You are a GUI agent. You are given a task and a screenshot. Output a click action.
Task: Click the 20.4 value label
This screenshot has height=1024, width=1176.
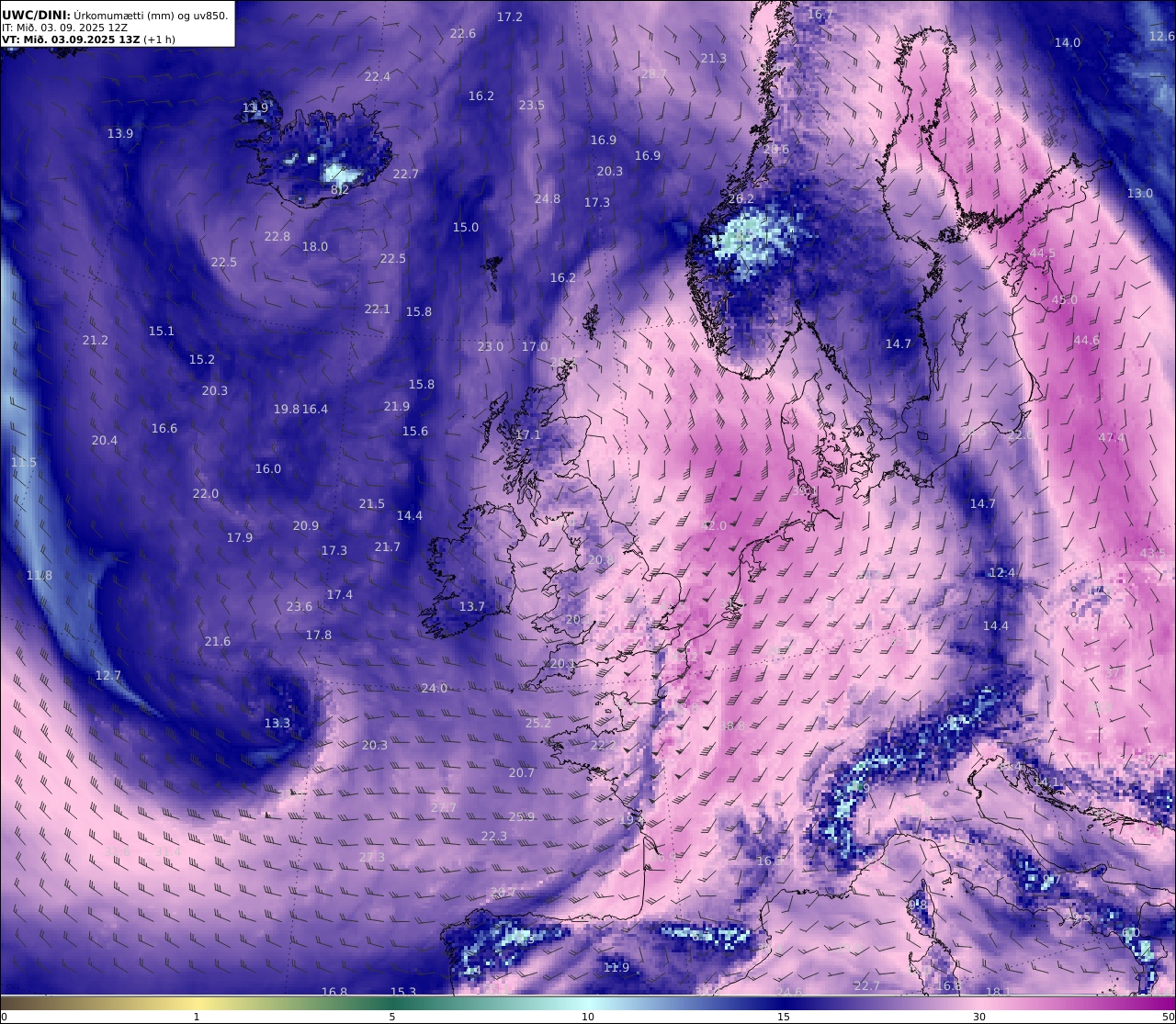[105, 440]
